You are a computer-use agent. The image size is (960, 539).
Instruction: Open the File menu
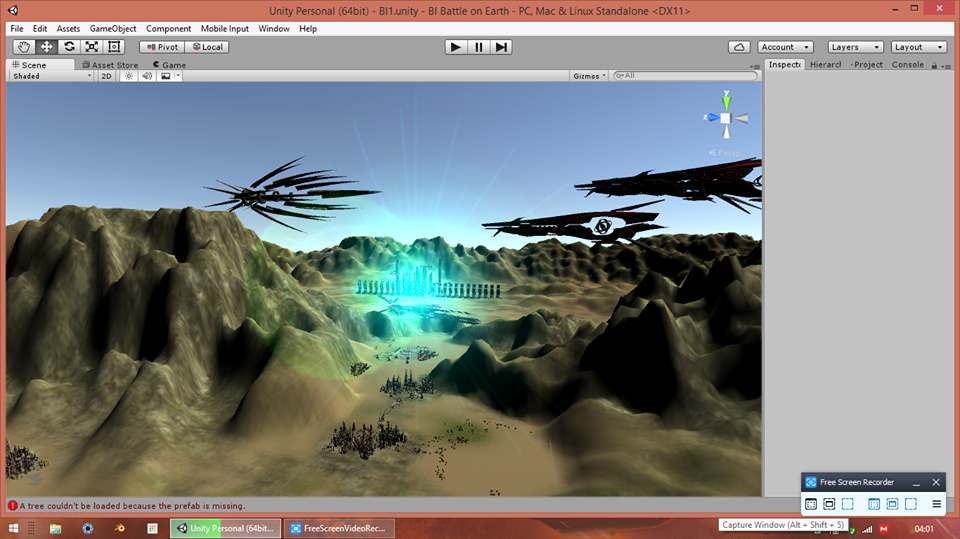point(17,29)
